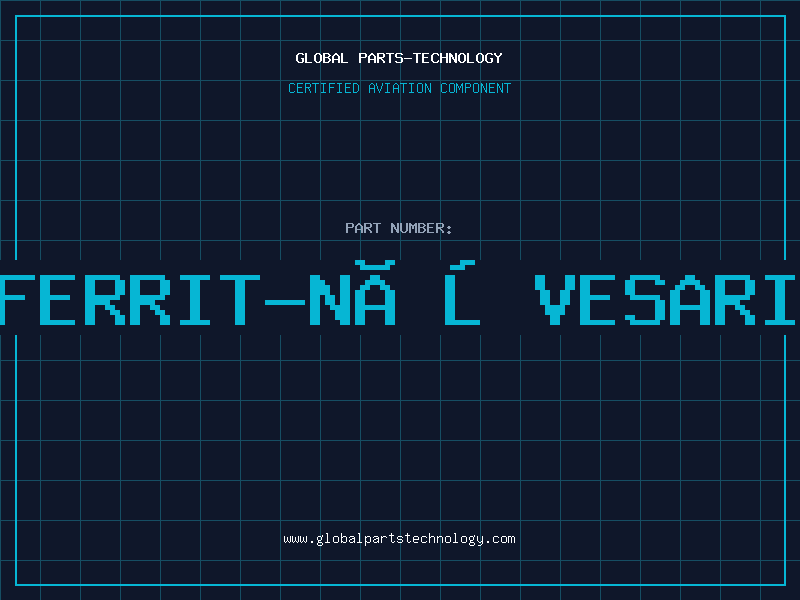Click the S in VESARI
800x600 pixels.
[646, 298]
